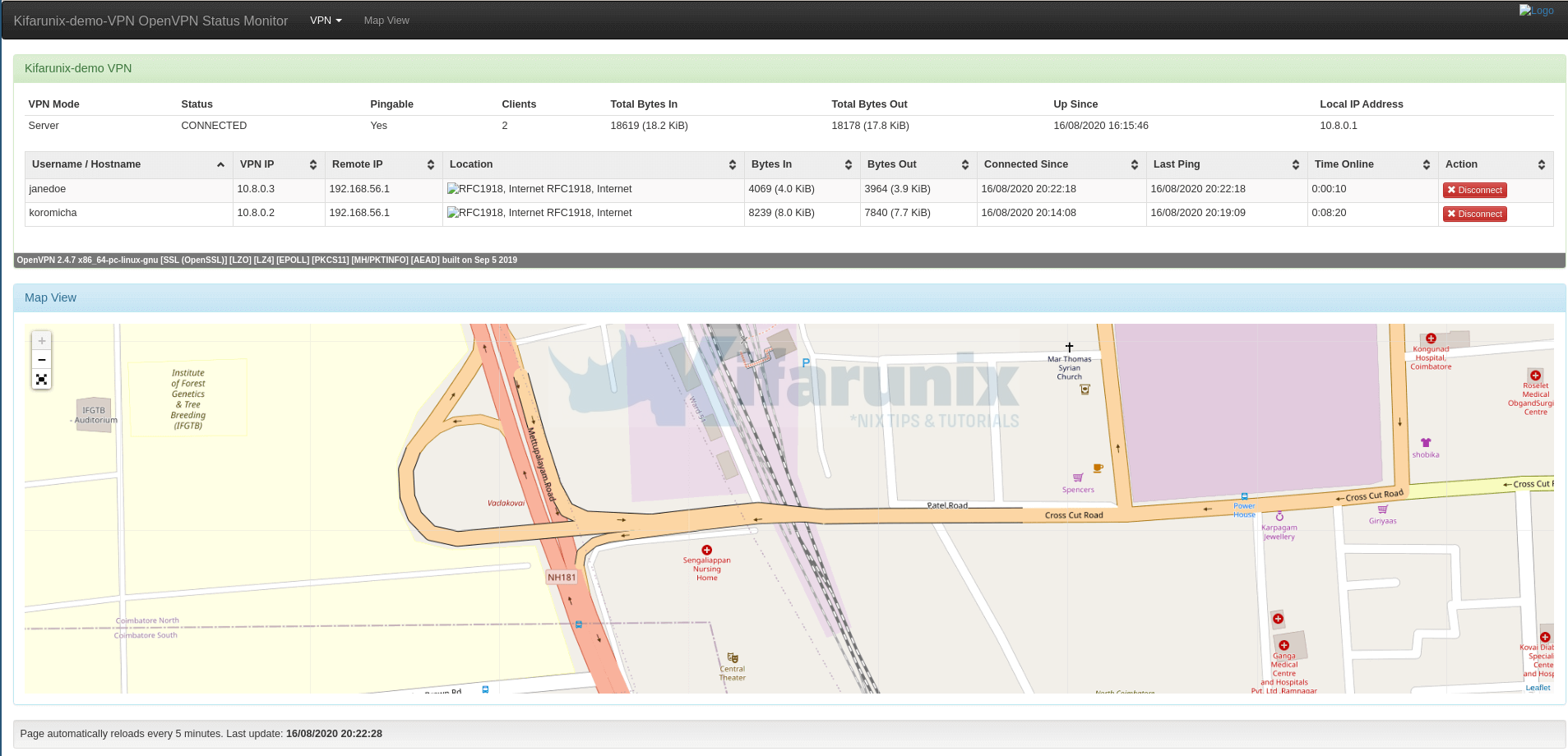1568x756 pixels.
Task: Open the Leaflet attribution link
Action: point(1538,688)
